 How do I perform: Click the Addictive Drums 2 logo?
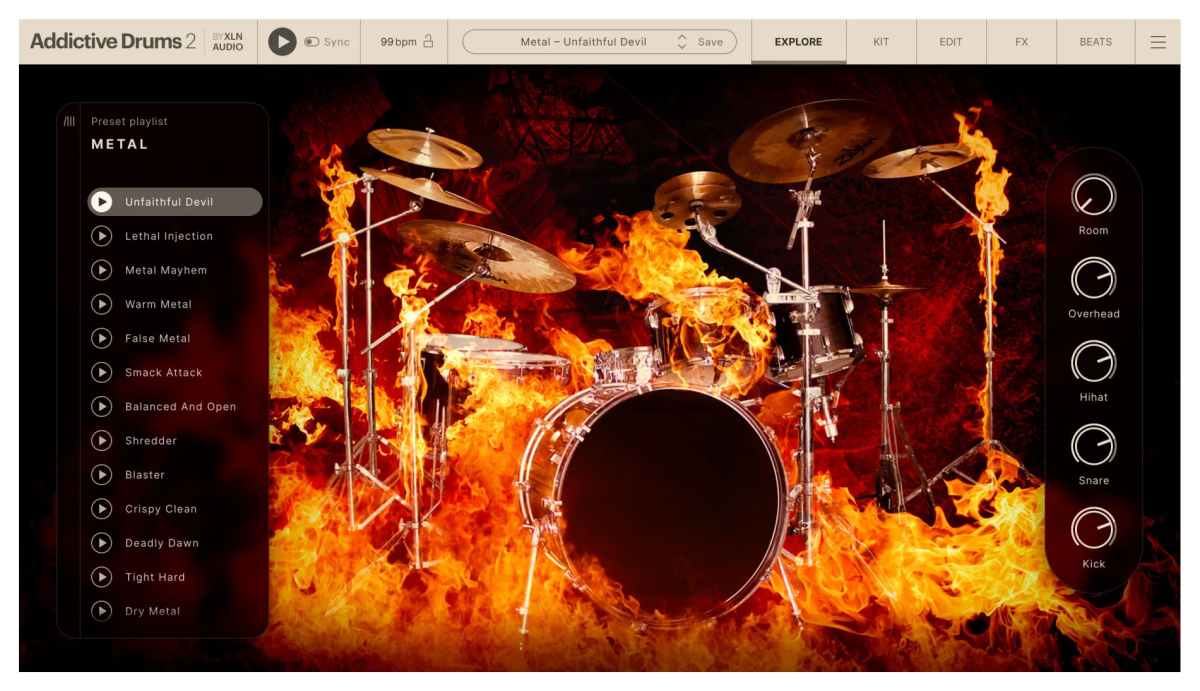point(113,42)
